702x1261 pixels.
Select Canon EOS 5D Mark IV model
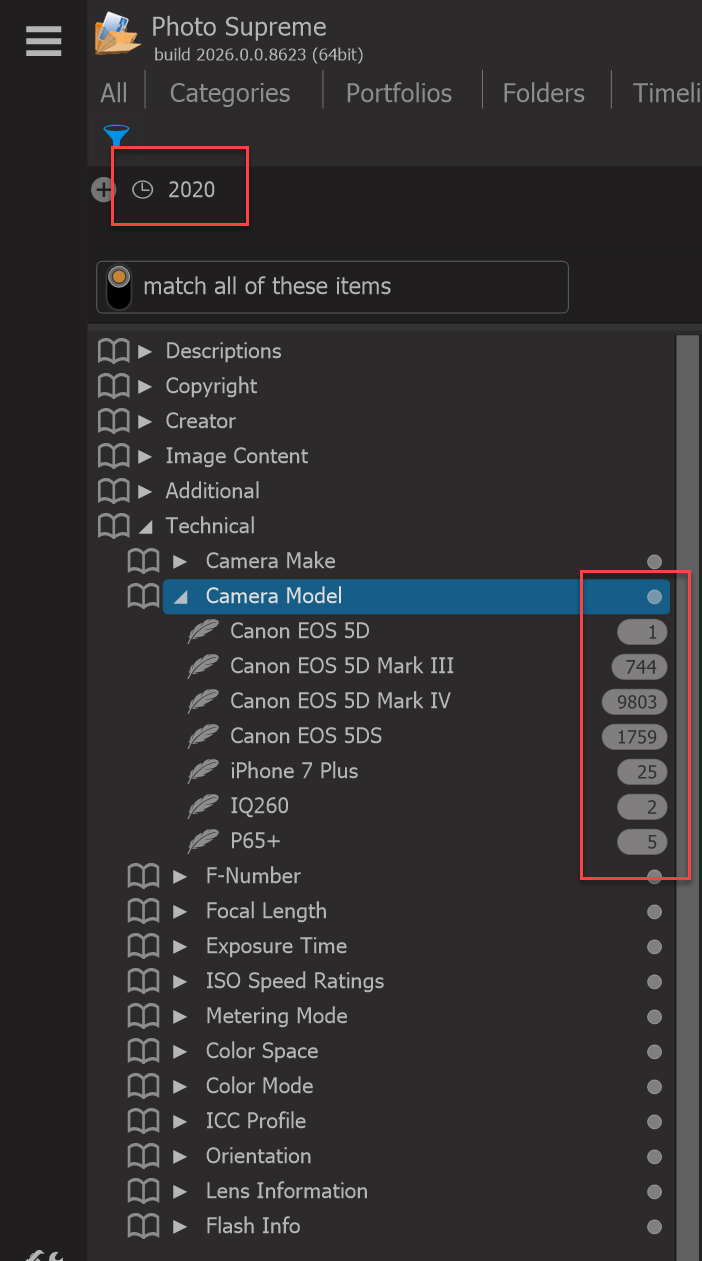tap(340, 701)
